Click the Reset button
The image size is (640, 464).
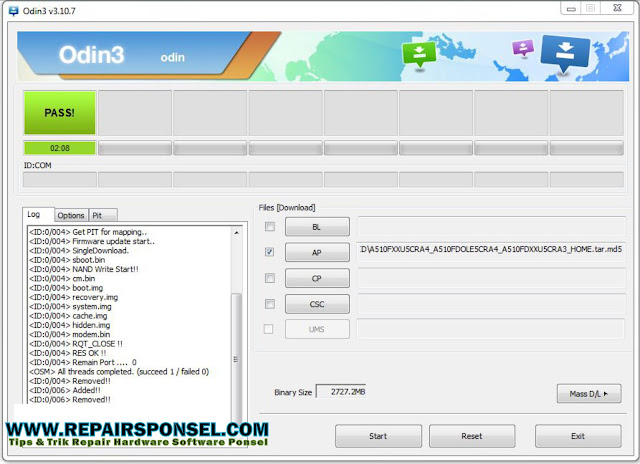point(472,436)
